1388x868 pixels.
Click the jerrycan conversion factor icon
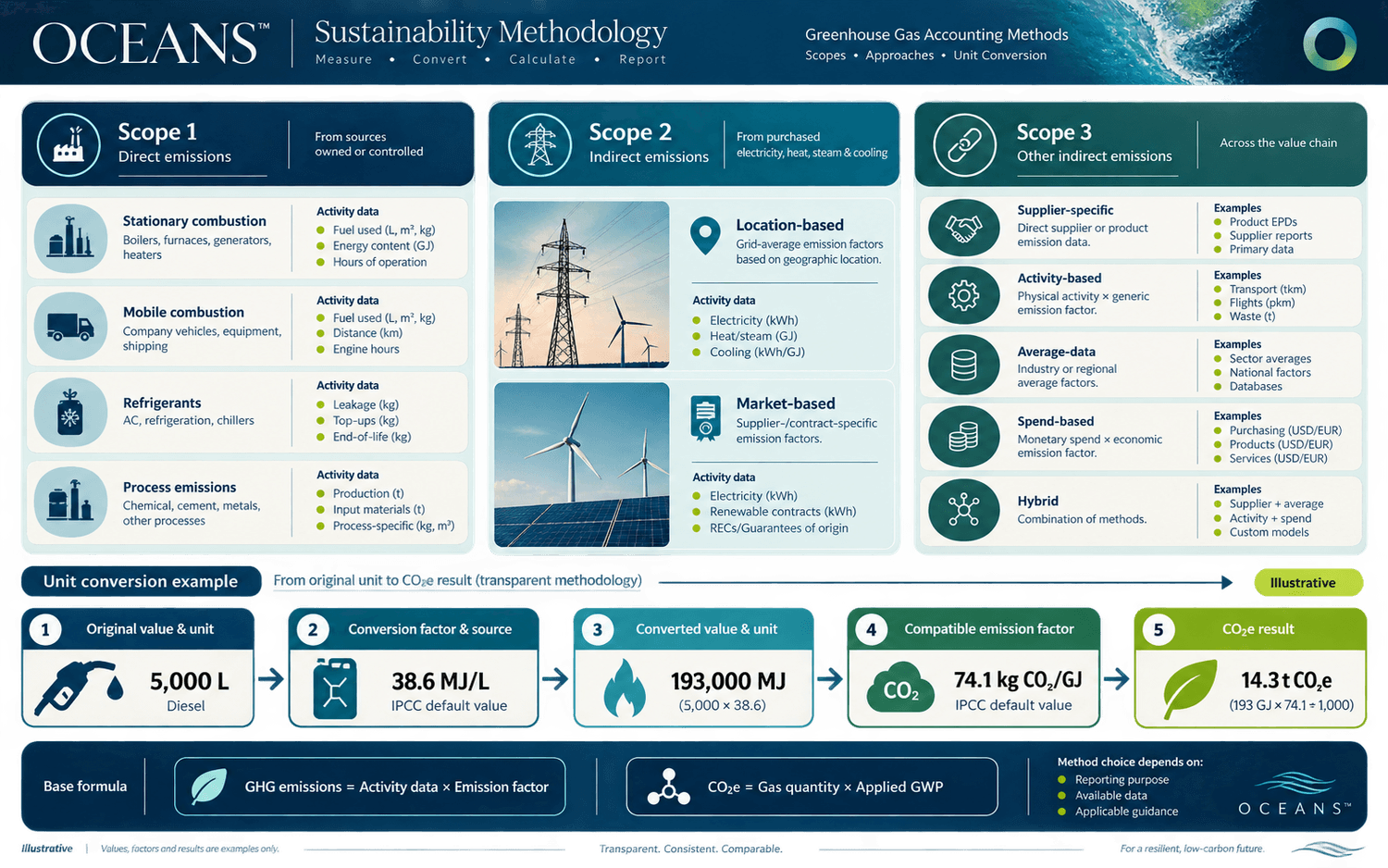(x=335, y=688)
